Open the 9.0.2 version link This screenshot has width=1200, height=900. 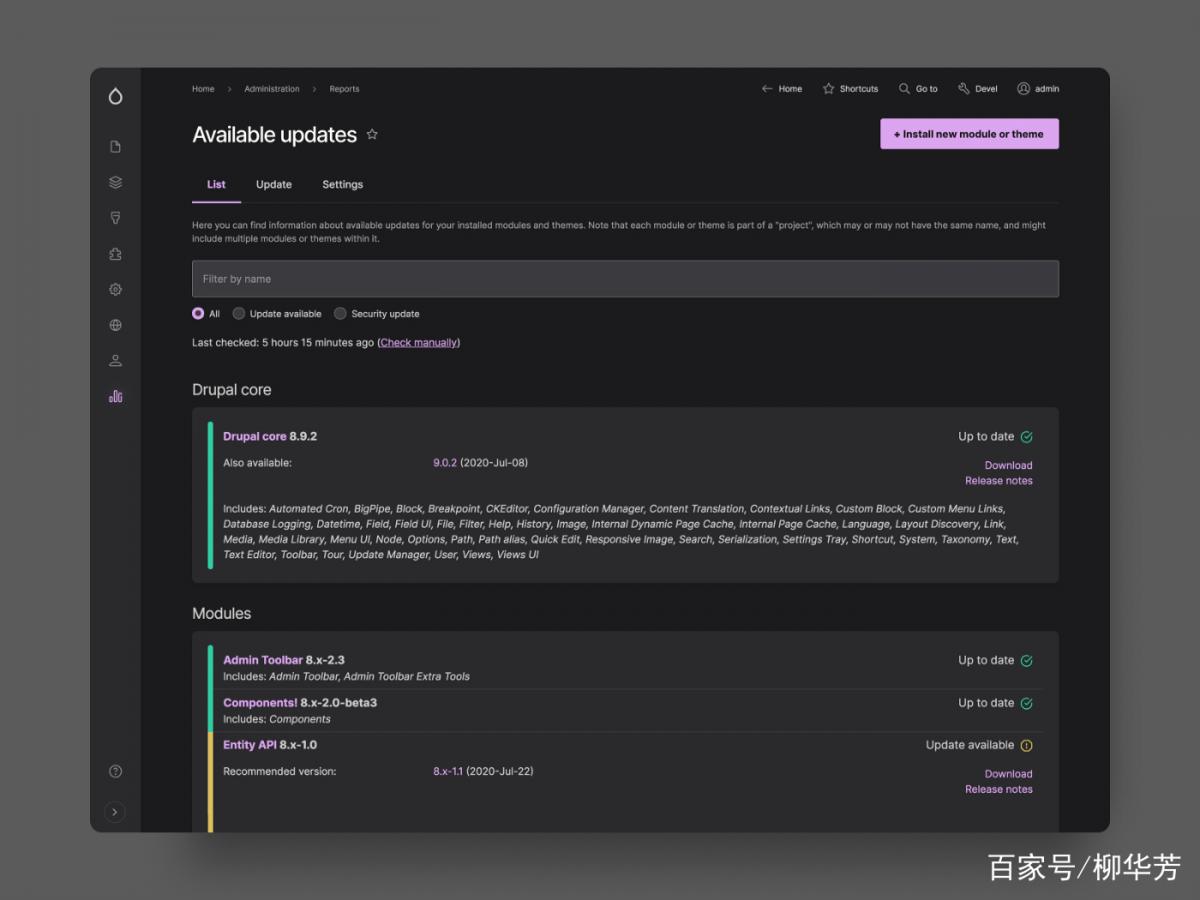tap(445, 464)
